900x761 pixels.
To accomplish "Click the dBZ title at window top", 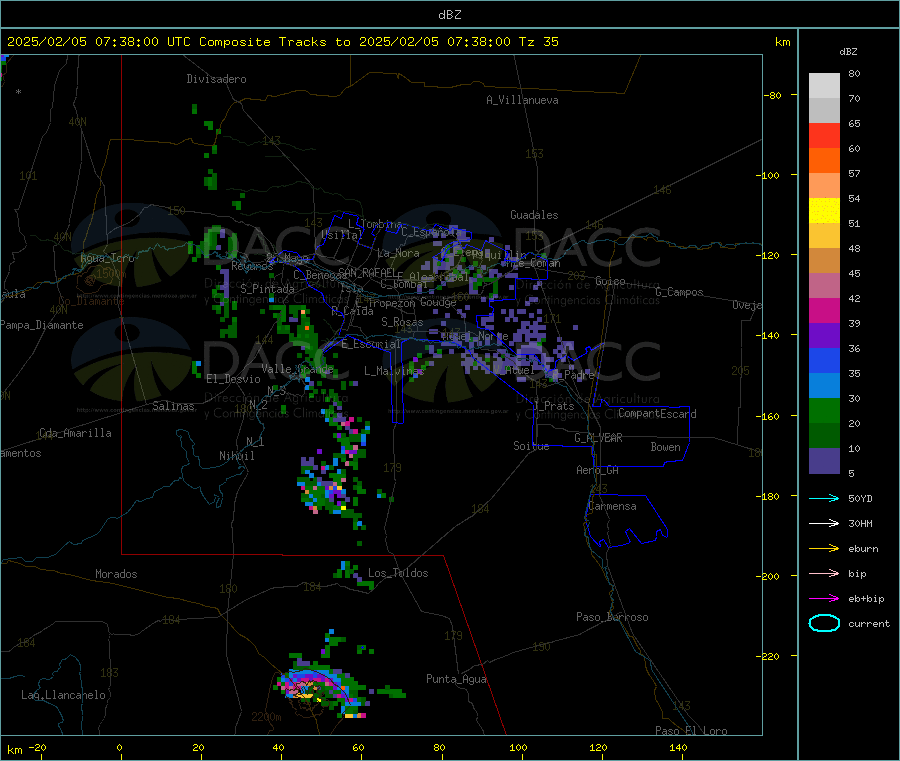I will pos(449,15).
